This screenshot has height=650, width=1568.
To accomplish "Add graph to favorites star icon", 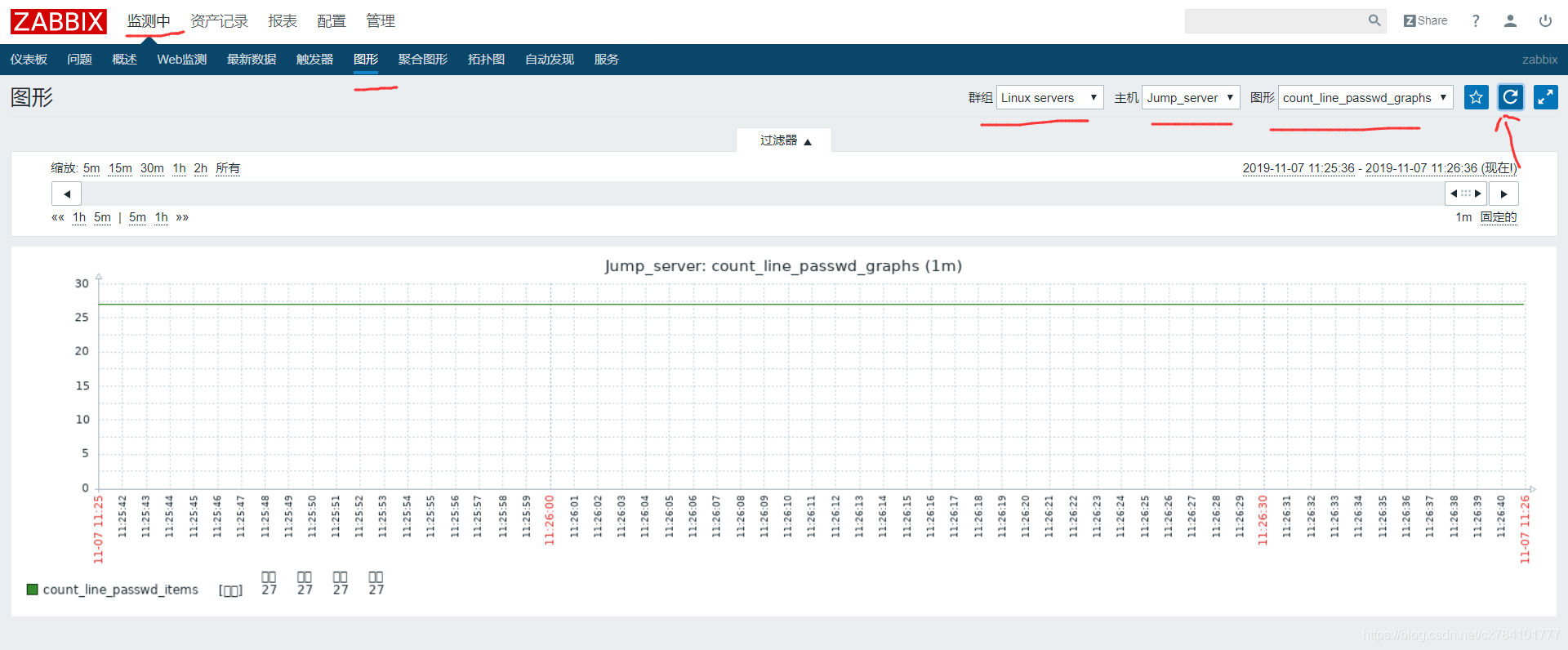I will click(x=1476, y=97).
